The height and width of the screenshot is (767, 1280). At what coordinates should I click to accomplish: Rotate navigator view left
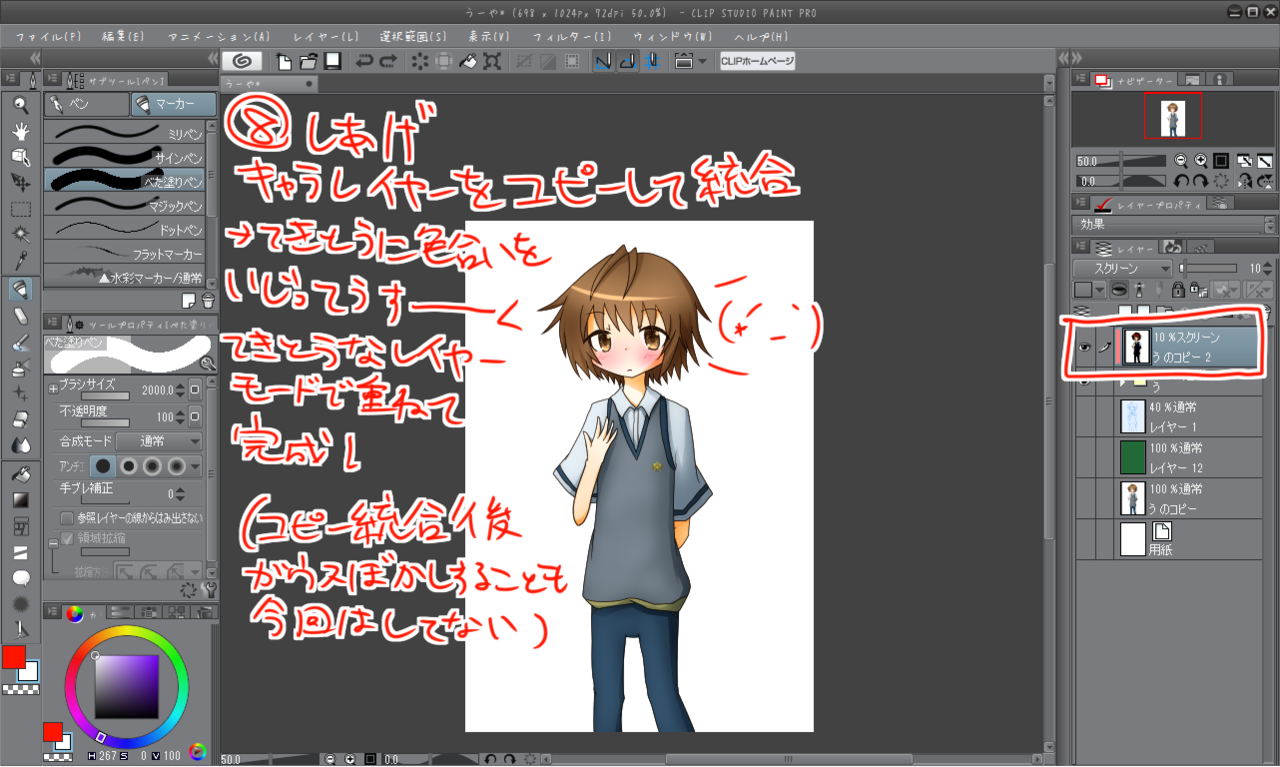click(x=1181, y=181)
